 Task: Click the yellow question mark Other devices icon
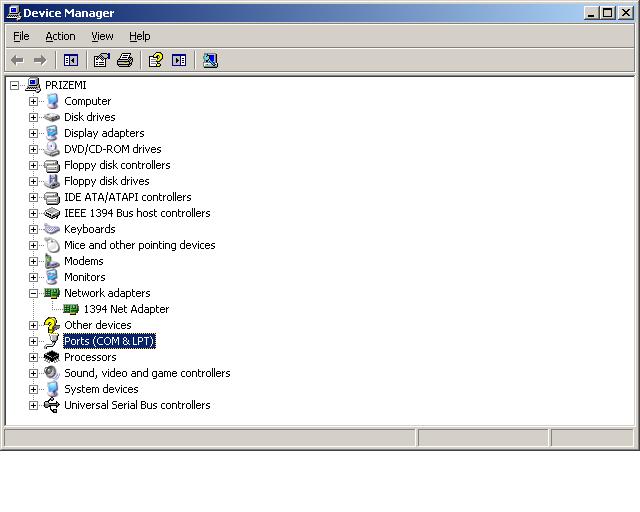(x=52, y=325)
